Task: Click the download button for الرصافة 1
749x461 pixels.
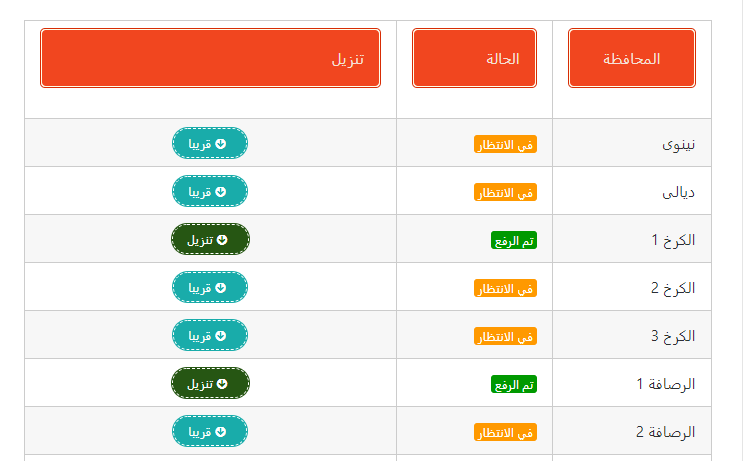Action: (210, 383)
